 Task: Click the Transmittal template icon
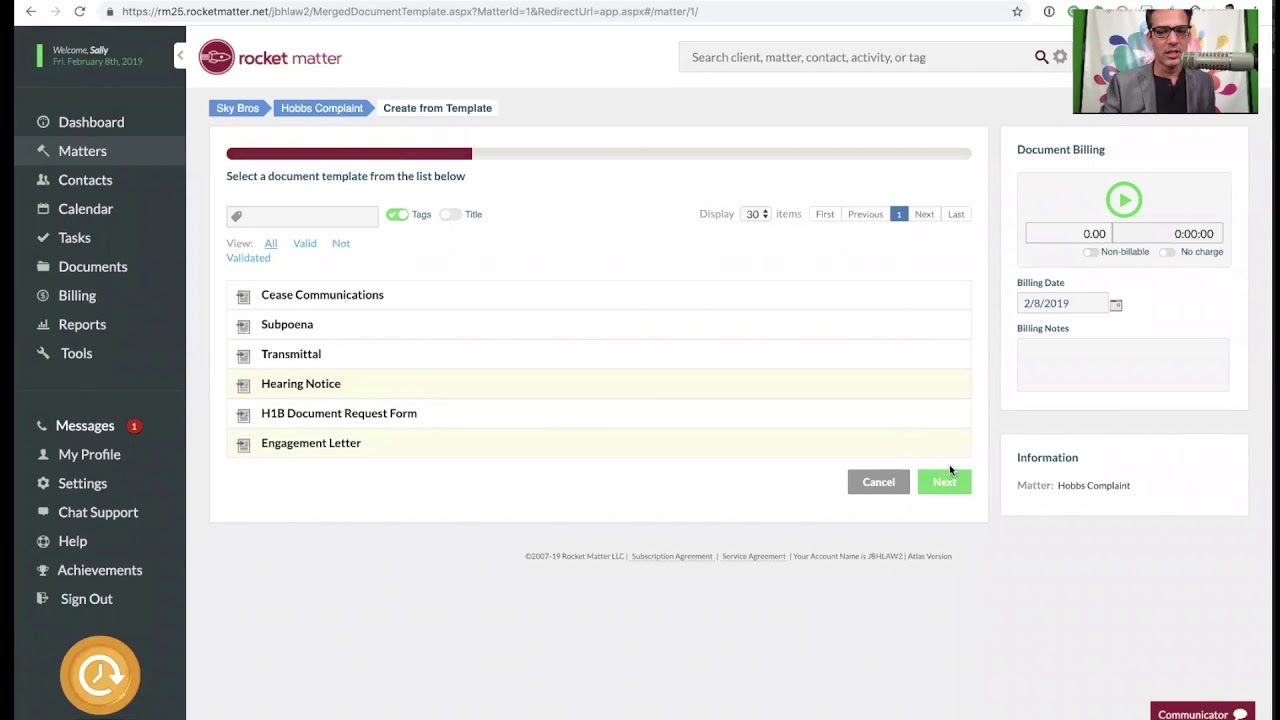point(243,355)
